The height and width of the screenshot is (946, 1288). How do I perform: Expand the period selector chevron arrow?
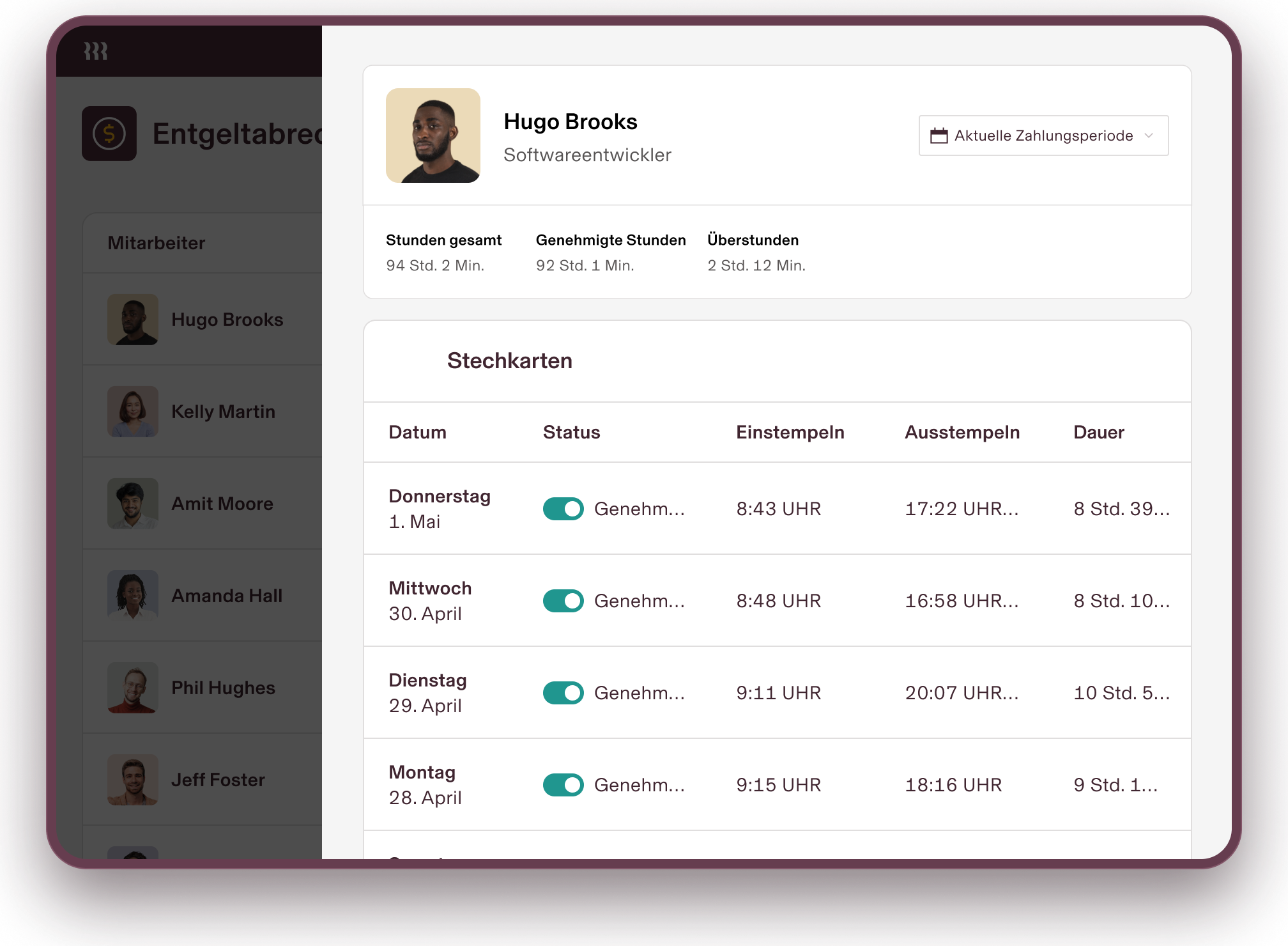[x=1149, y=136]
